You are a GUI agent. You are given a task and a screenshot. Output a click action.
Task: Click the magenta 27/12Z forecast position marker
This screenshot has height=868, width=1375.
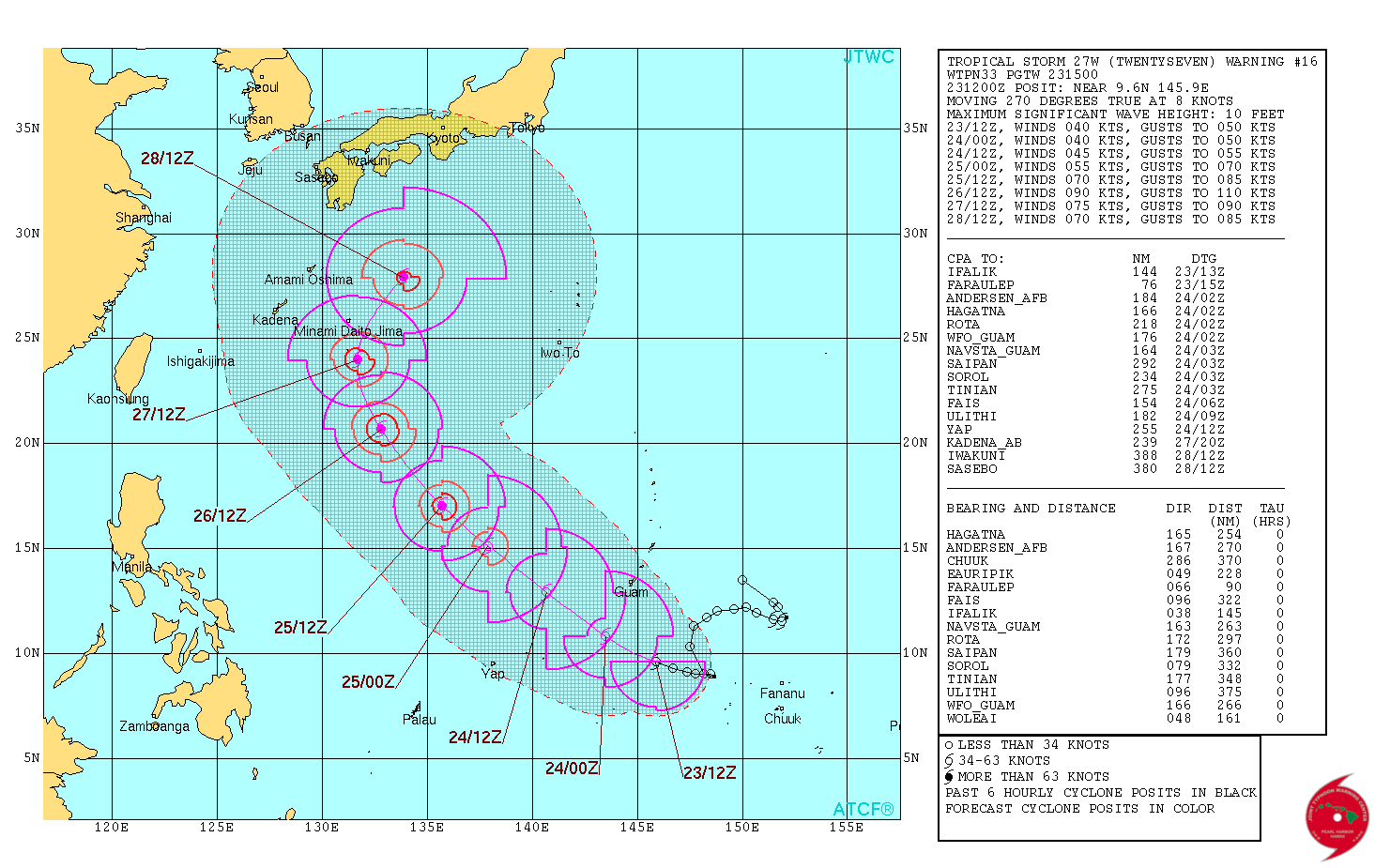point(357,358)
